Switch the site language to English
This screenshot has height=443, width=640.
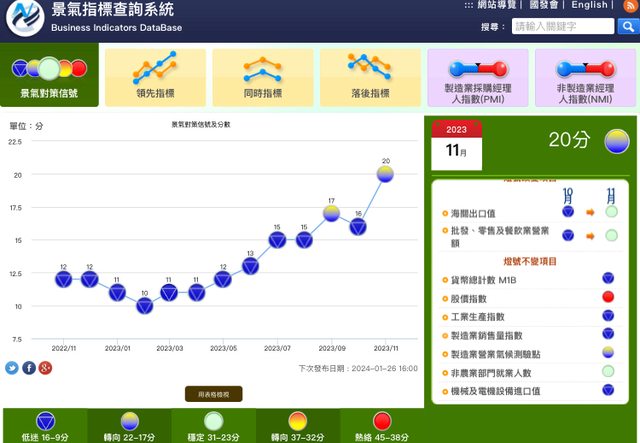(589, 6)
